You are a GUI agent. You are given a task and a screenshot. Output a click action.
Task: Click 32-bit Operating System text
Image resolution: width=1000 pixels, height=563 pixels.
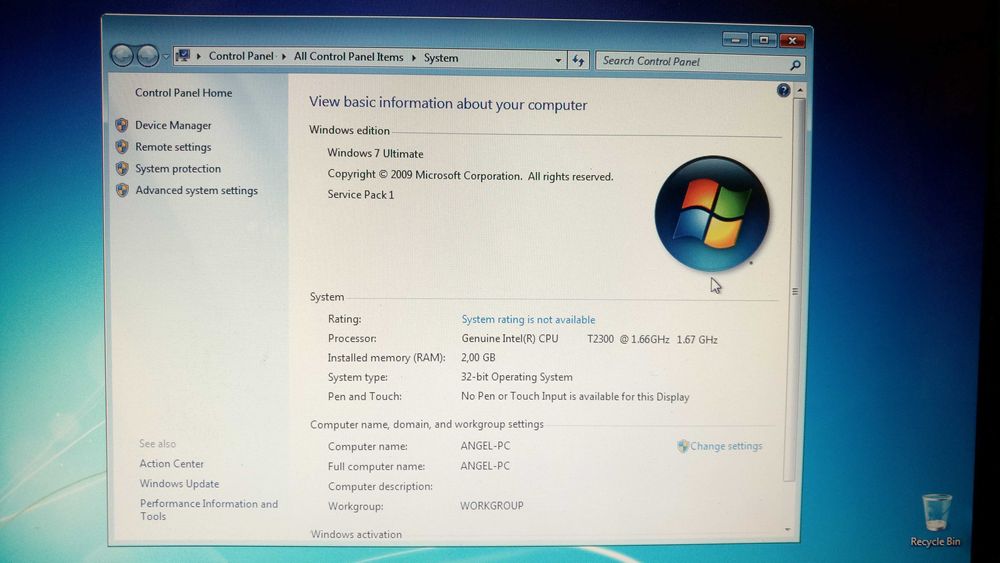pos(517,377)
